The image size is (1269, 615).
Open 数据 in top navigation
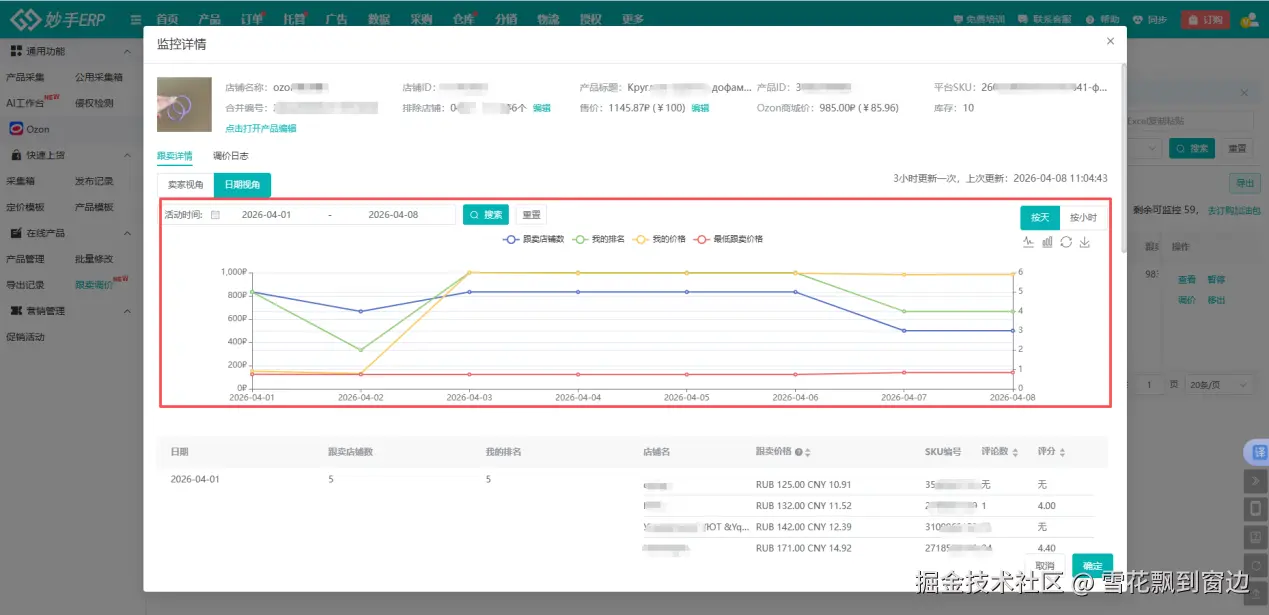click(x=378, y=19)
